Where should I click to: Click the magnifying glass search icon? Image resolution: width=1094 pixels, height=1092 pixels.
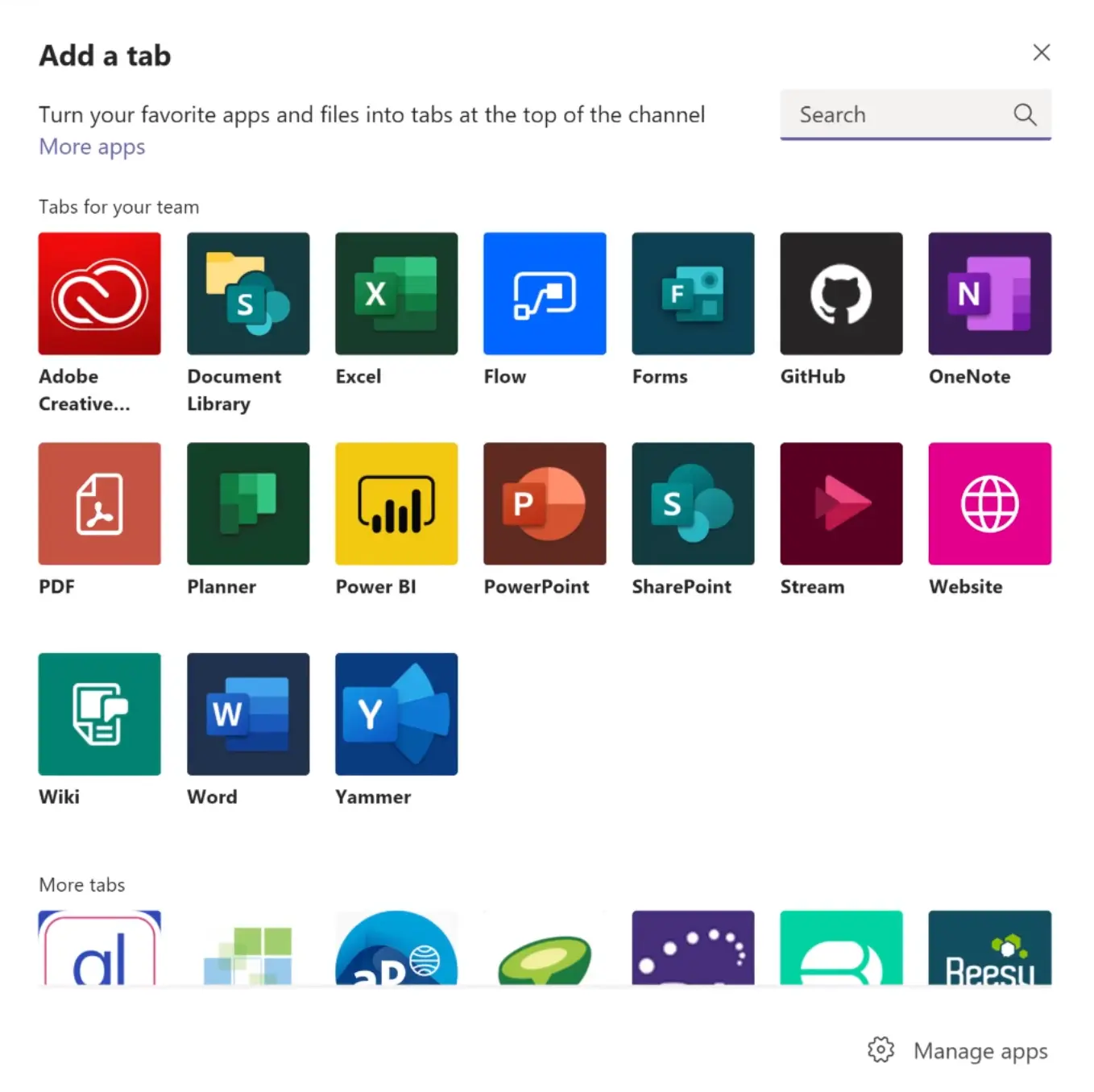click(x=1025, y=114)
